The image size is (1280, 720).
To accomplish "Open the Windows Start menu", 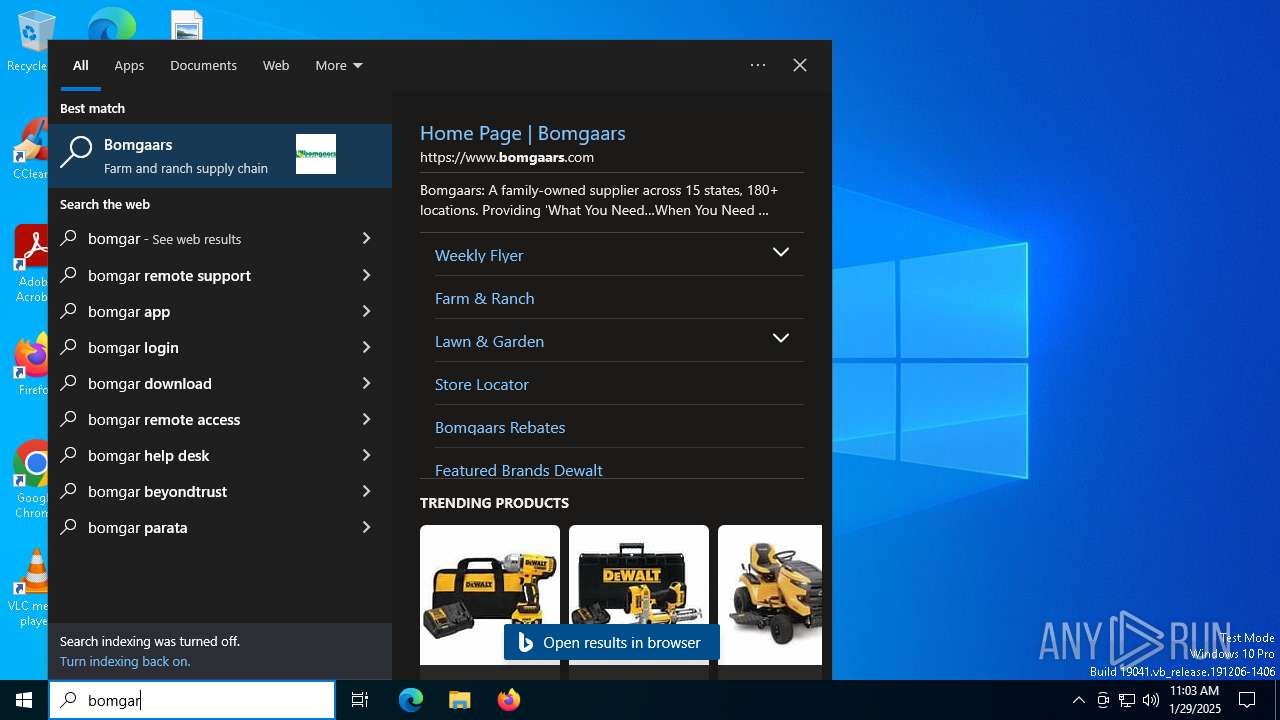I will click(24, 700).
